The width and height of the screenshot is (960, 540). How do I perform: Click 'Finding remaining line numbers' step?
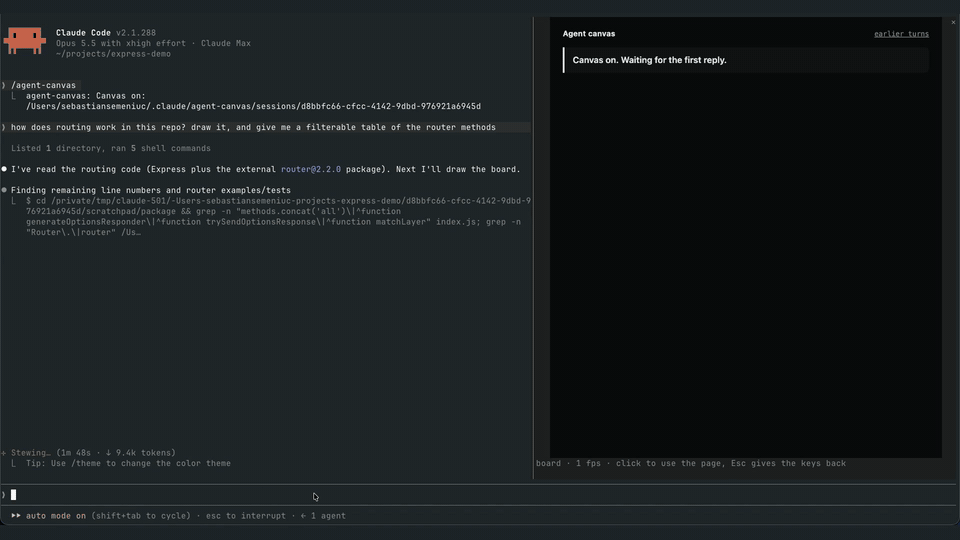pyautogui.click(x=151, y=190)
